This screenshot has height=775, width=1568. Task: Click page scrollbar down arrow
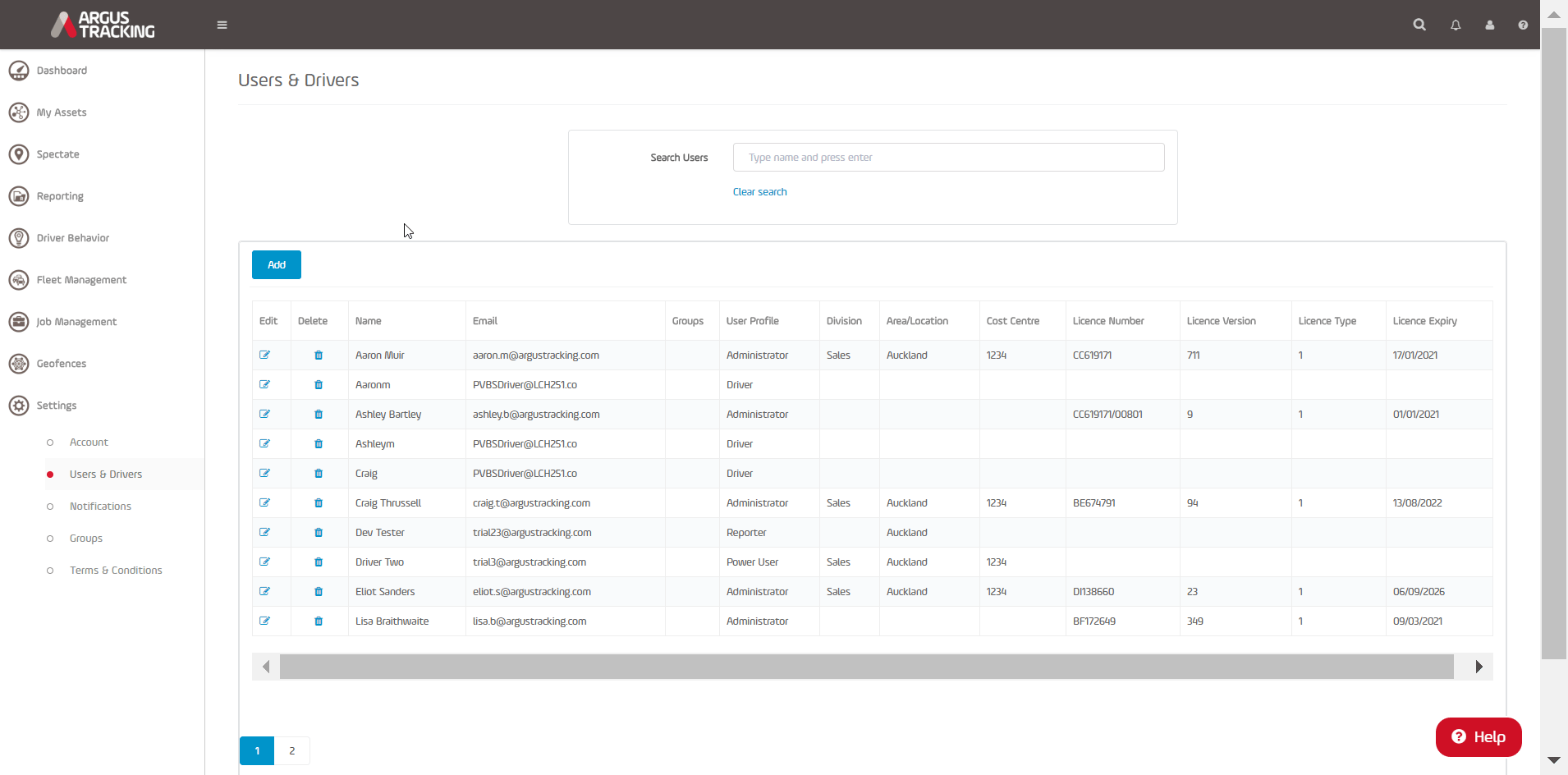(x=1554, y=760)
